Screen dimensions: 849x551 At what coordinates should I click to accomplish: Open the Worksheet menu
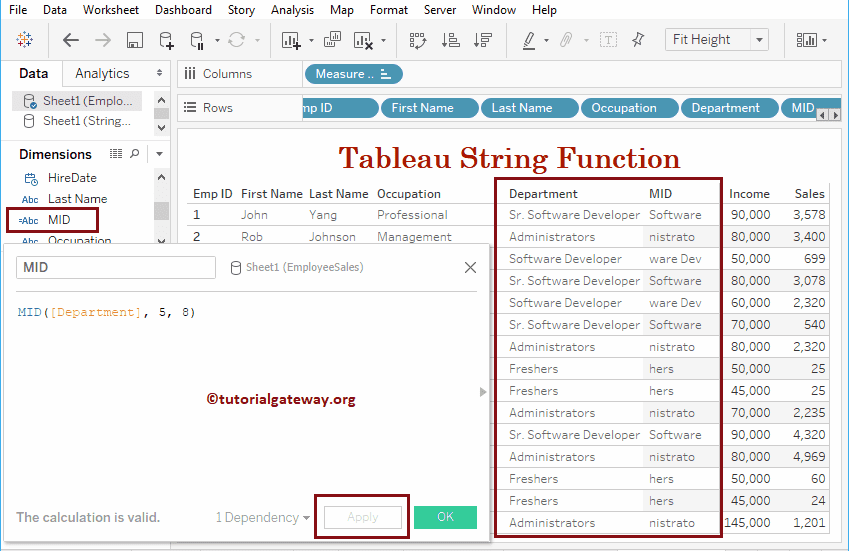pos(110,10)
